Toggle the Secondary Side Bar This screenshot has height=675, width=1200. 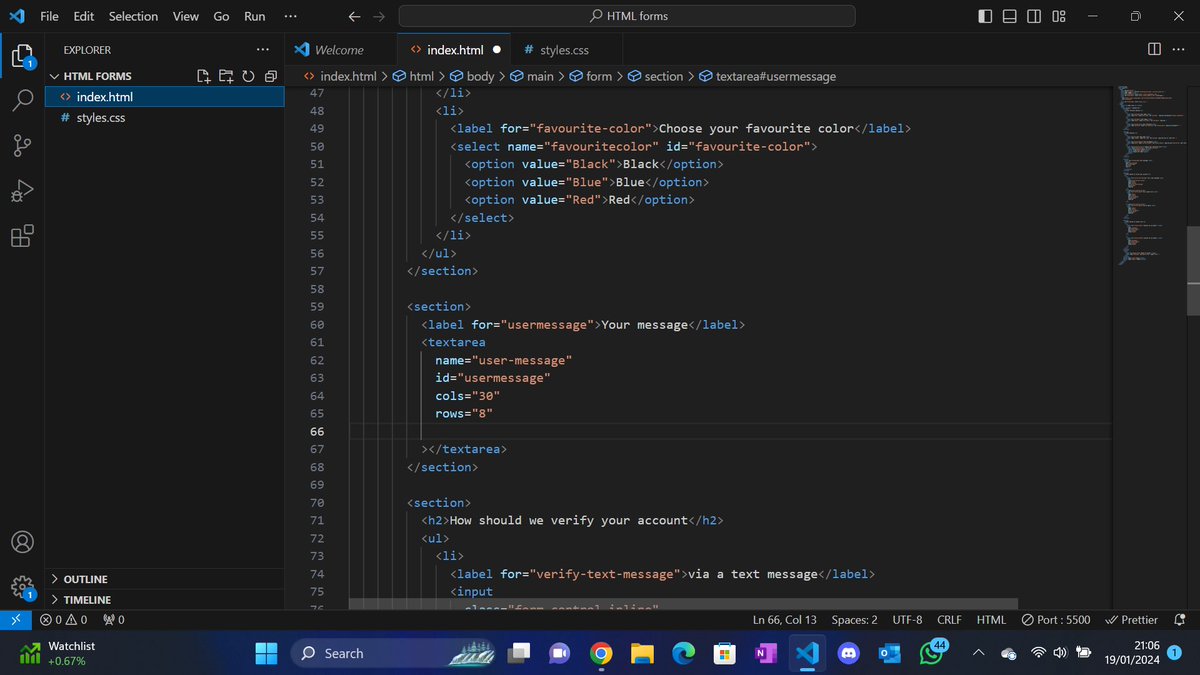click(1035, 16)
